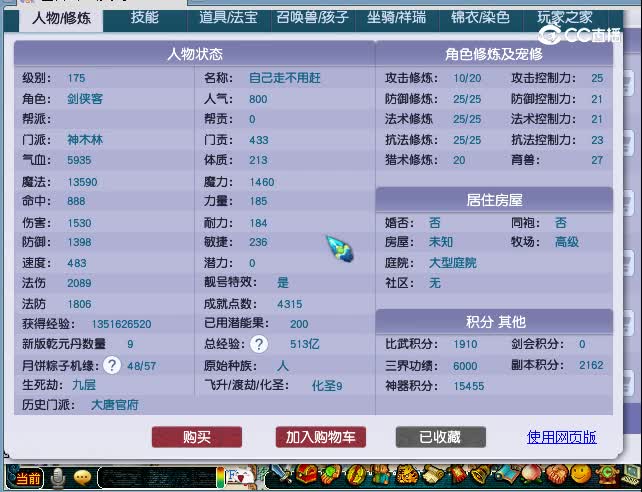The height and width of the screenshot is (492, 642).
Task: Click the 居住房屋 section header
Action: pyautogui.click(x=494, y=200)
